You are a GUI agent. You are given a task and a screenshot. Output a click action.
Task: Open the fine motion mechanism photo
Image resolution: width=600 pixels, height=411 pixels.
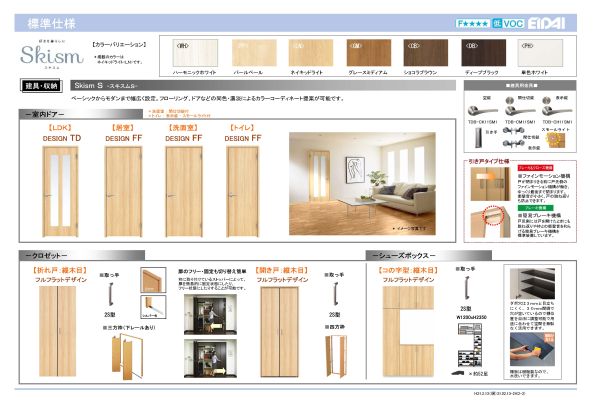pos(490,184)
